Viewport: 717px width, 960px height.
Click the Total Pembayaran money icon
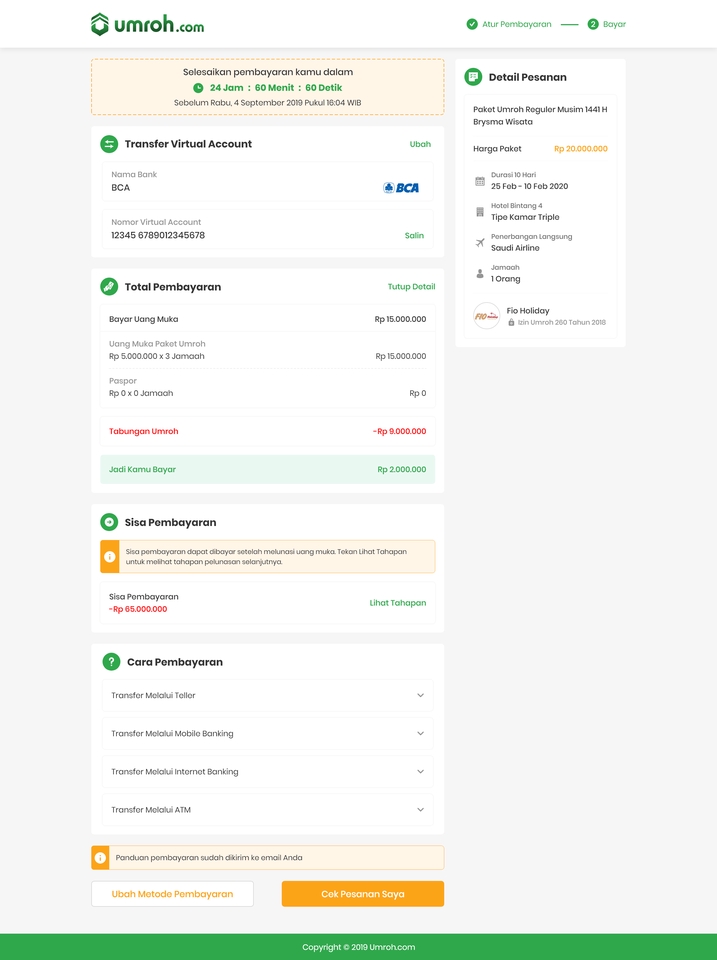point(109,287)
